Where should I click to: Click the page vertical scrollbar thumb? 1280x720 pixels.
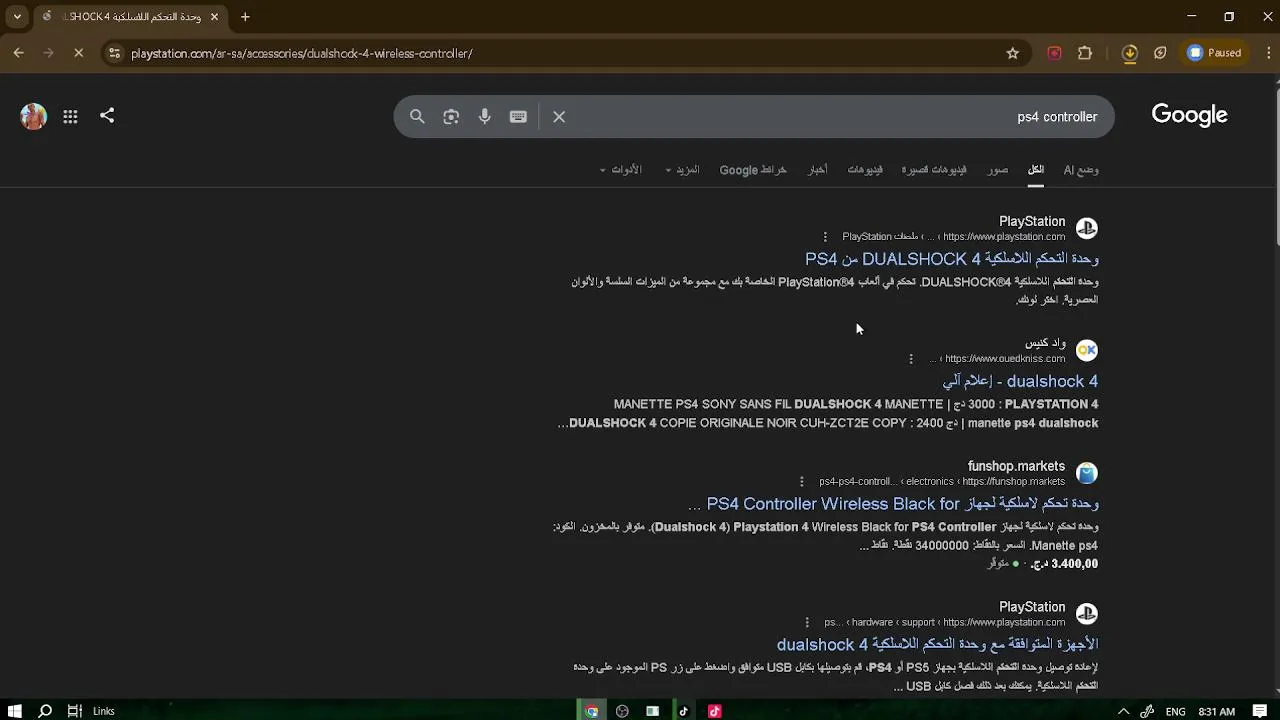(x=1275, y=165)
